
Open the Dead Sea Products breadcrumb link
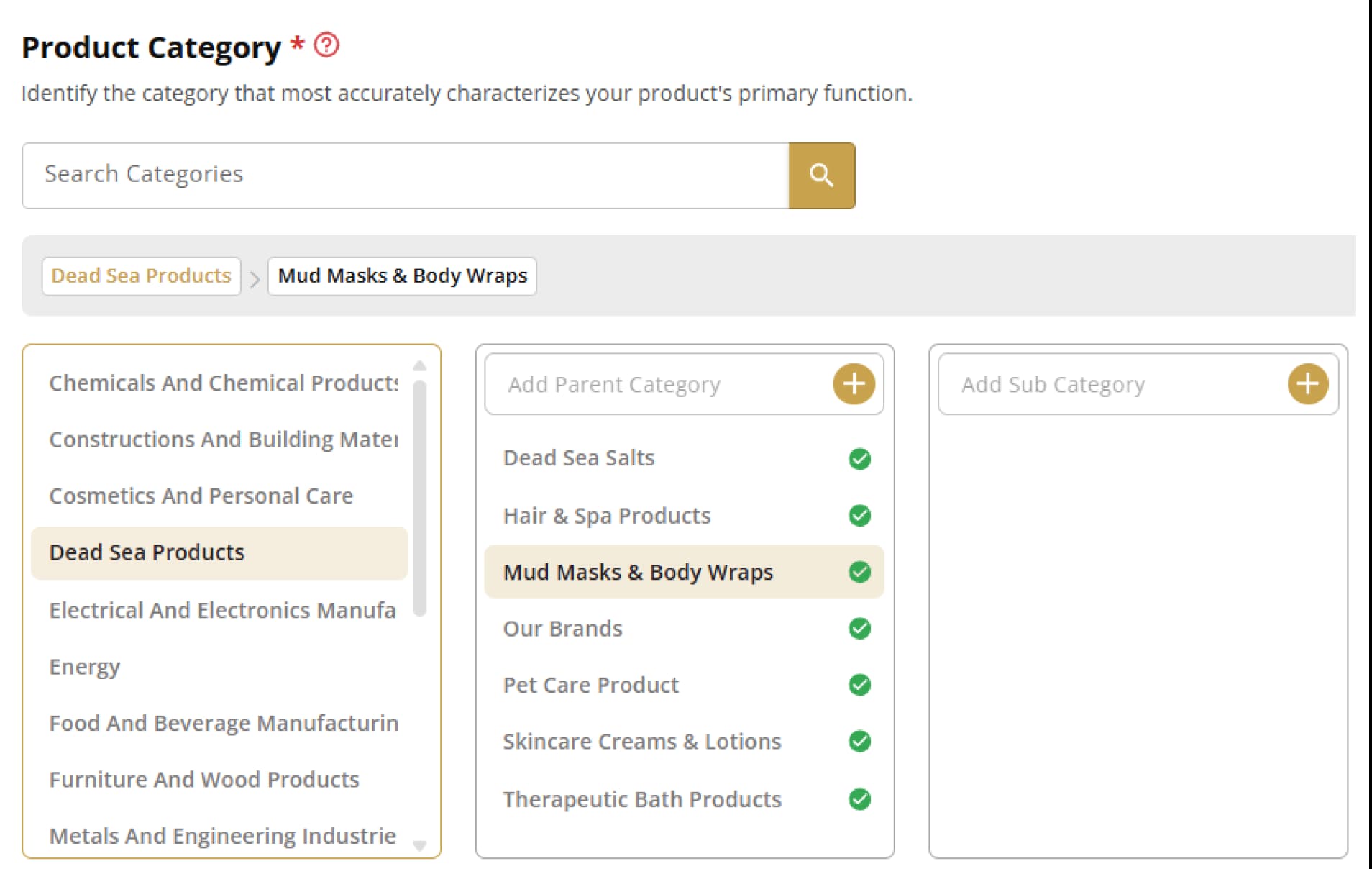coord(140,276)
